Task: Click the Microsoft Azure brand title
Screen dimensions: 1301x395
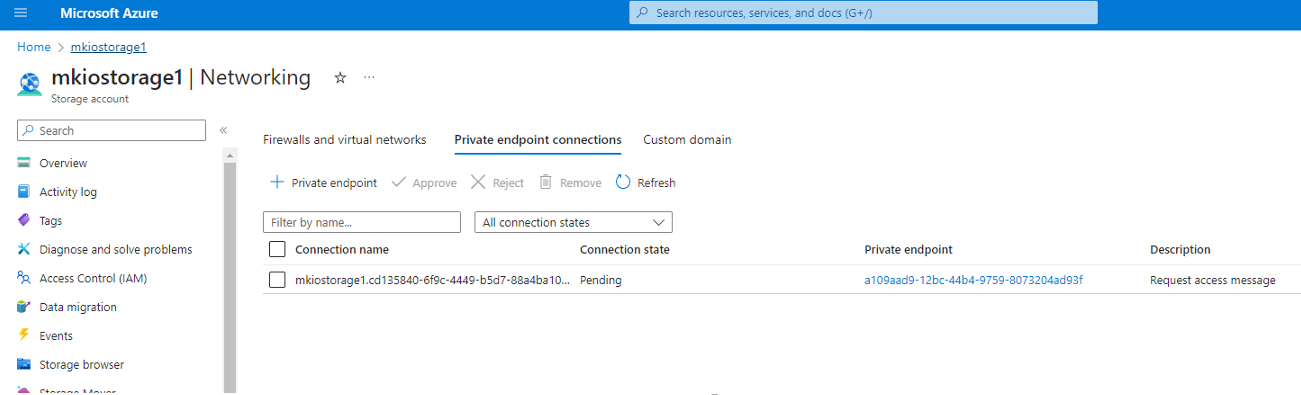Action: click(109, 13)
